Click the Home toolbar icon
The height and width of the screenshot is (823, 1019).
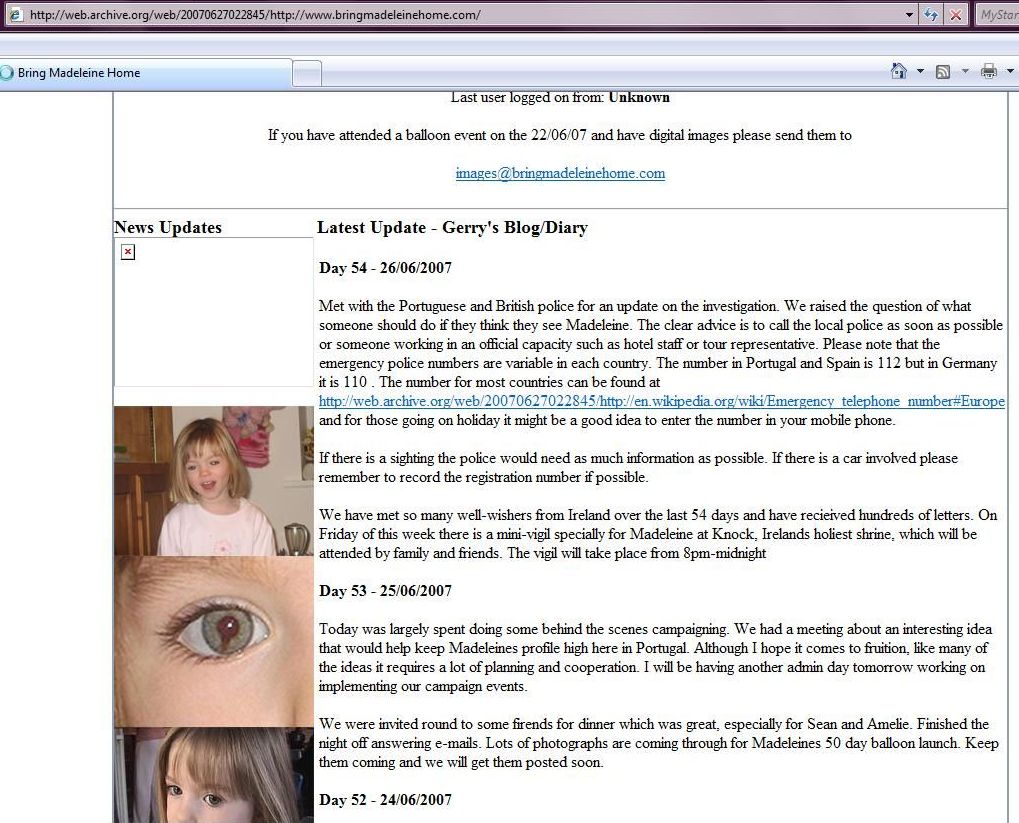point(898,72)
